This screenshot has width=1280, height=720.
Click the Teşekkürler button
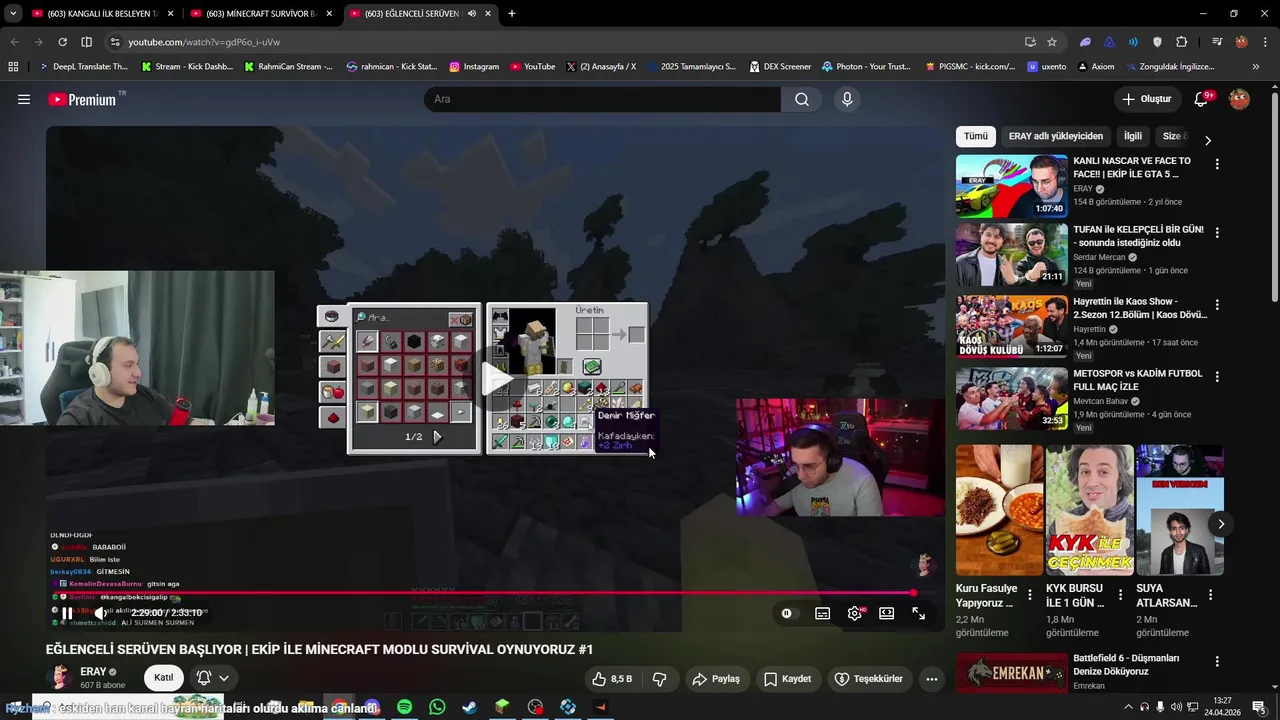pos(868,679)
